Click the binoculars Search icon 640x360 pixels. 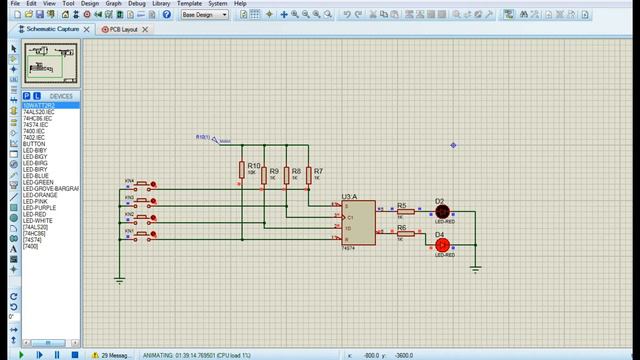[524, 15]
